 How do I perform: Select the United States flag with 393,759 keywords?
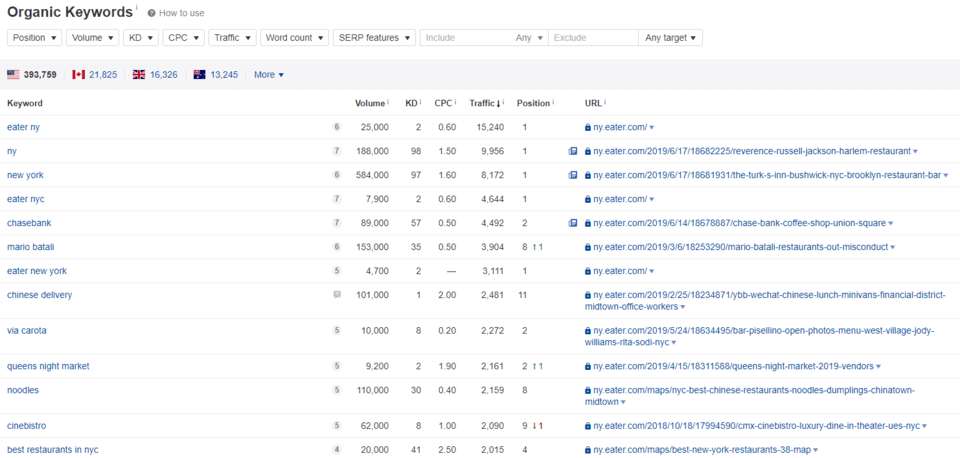coord(13,75)
